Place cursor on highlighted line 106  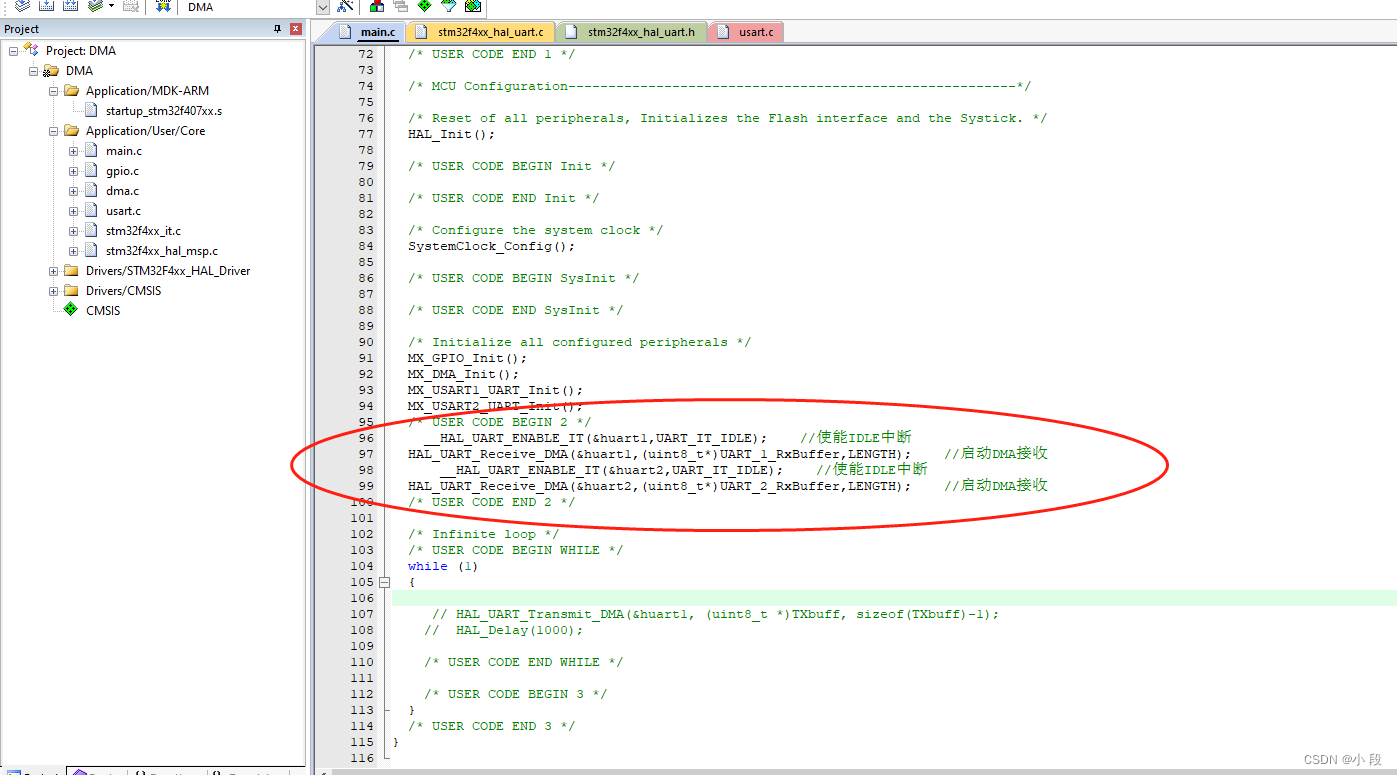click(x=893, y=598)
